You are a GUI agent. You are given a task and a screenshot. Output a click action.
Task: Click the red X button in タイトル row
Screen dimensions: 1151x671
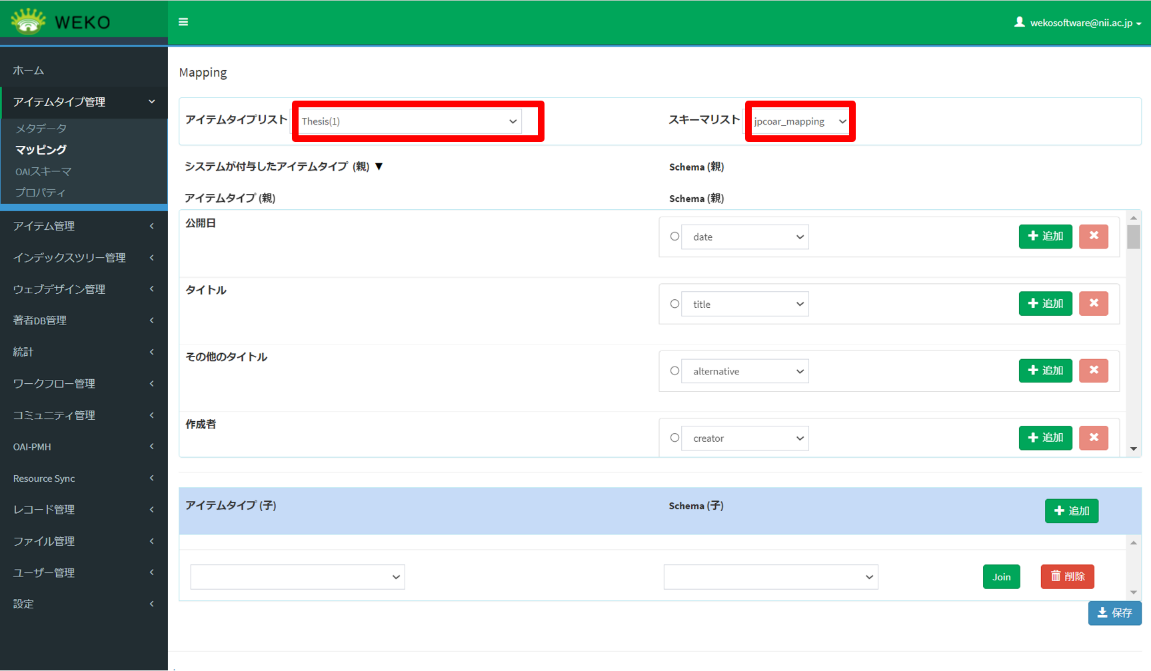(1093, 303)
